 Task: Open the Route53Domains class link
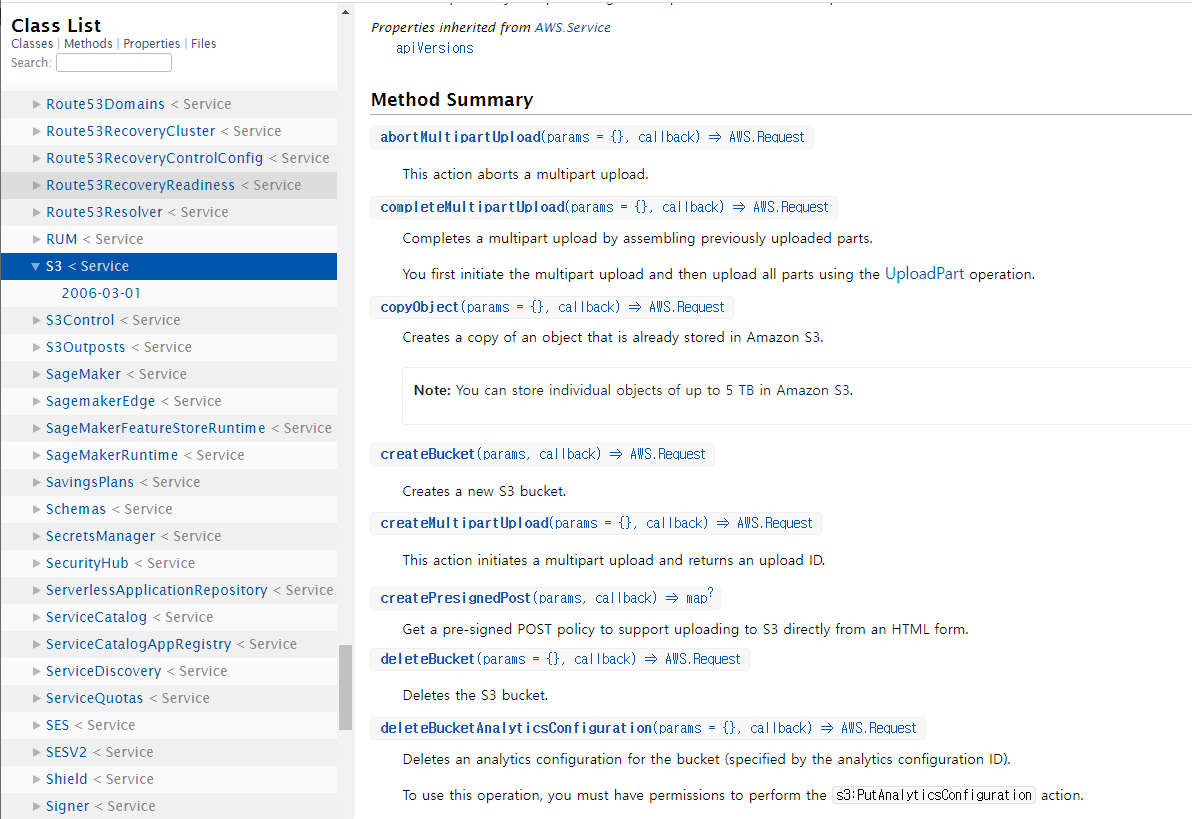coord(106,104)
